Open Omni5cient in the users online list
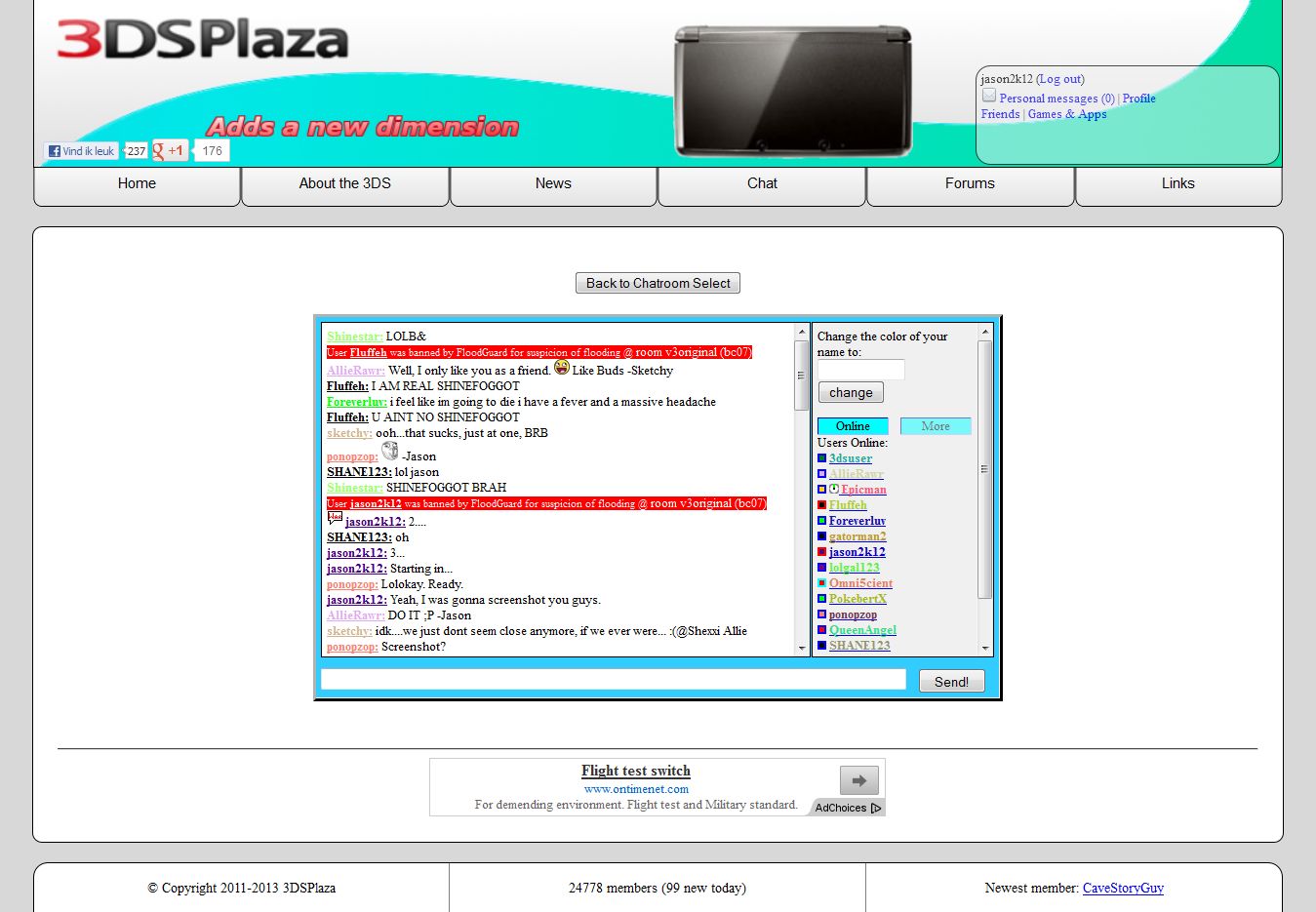 [x=860, y=583]
